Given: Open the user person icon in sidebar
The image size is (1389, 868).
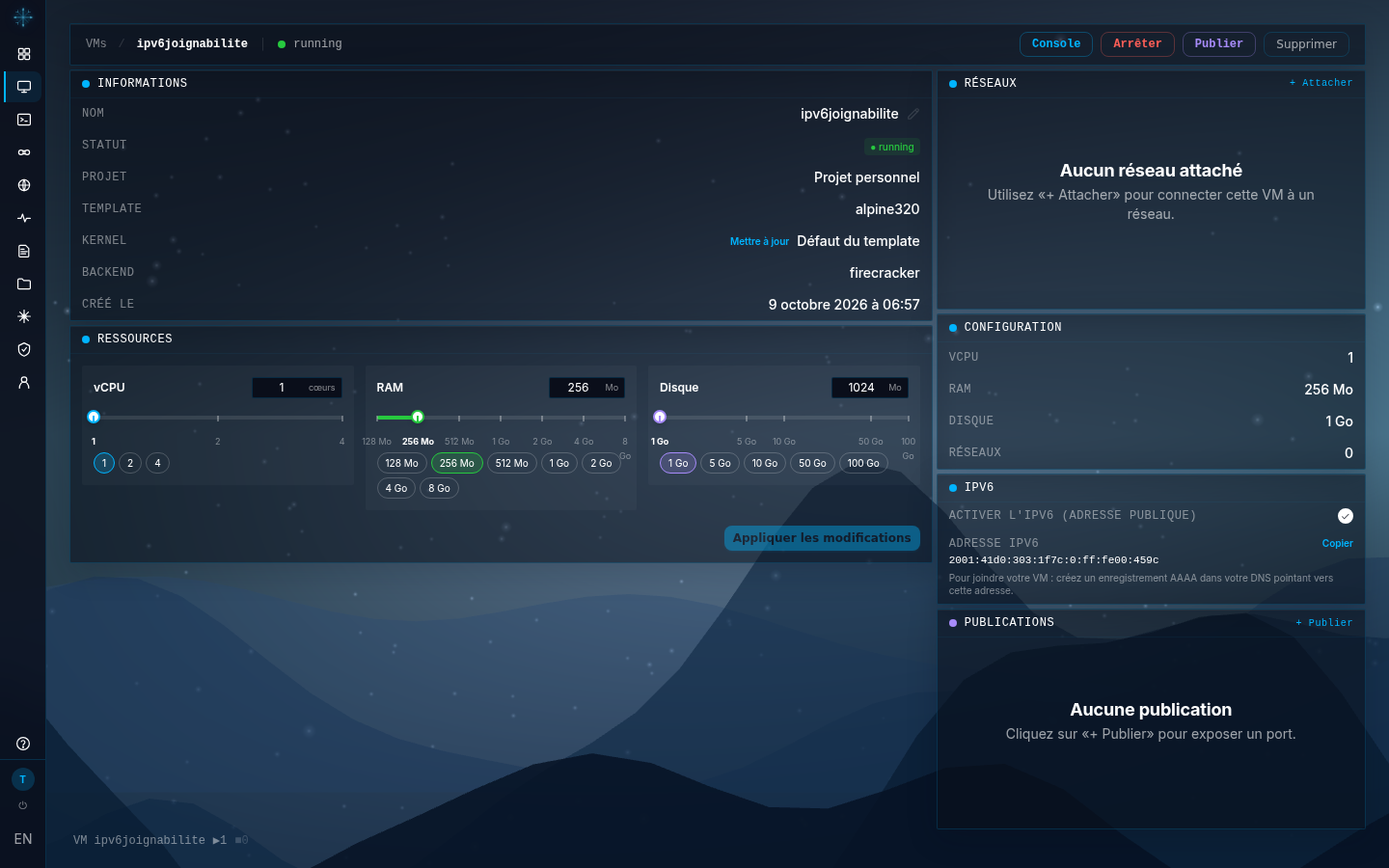Looking at the screenshot, I should 24,382.
